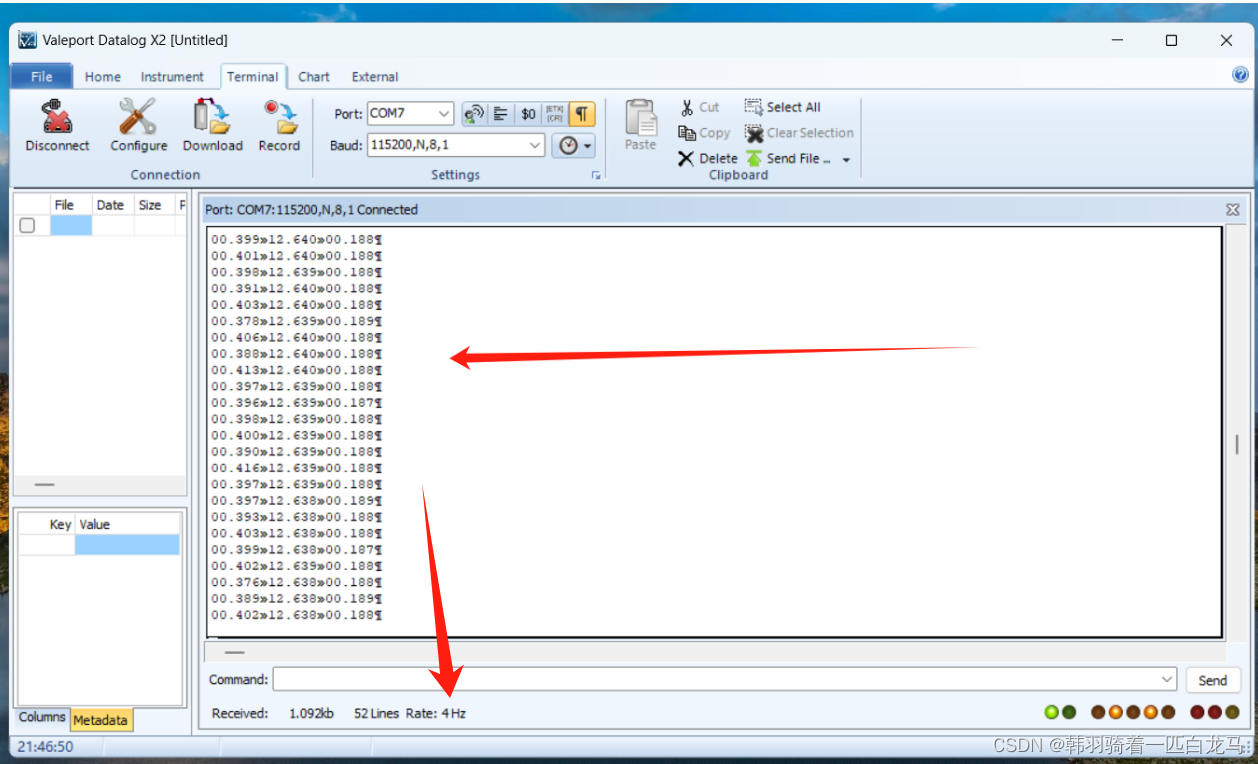Screen dimensions: 1258x764
Task: Maximize the Valeport Datalog window
Action: pos(1171,40)
